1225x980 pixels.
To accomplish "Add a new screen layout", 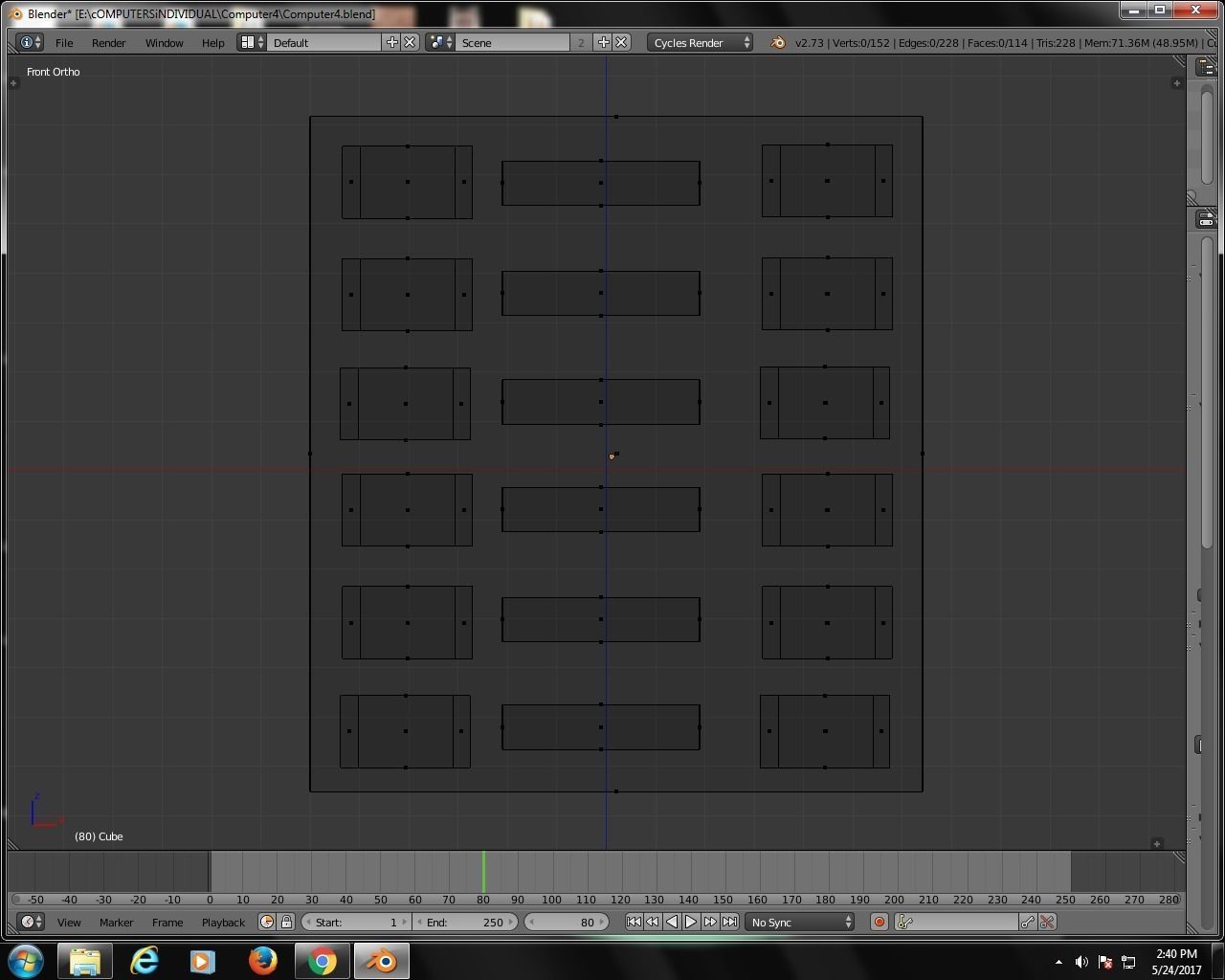I will [x=392, y=42].
